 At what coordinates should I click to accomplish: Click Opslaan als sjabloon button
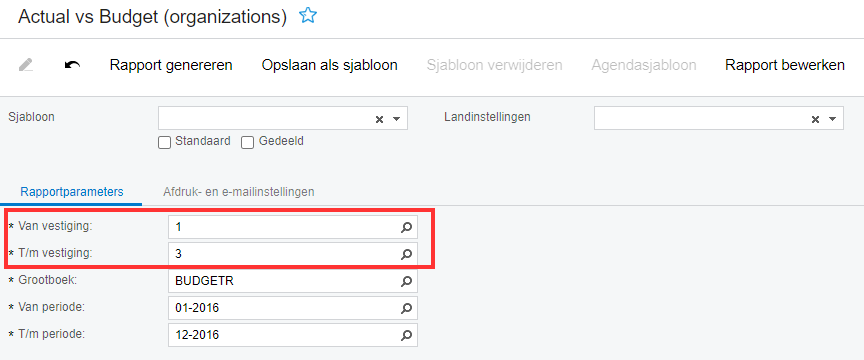pos(330,65)
